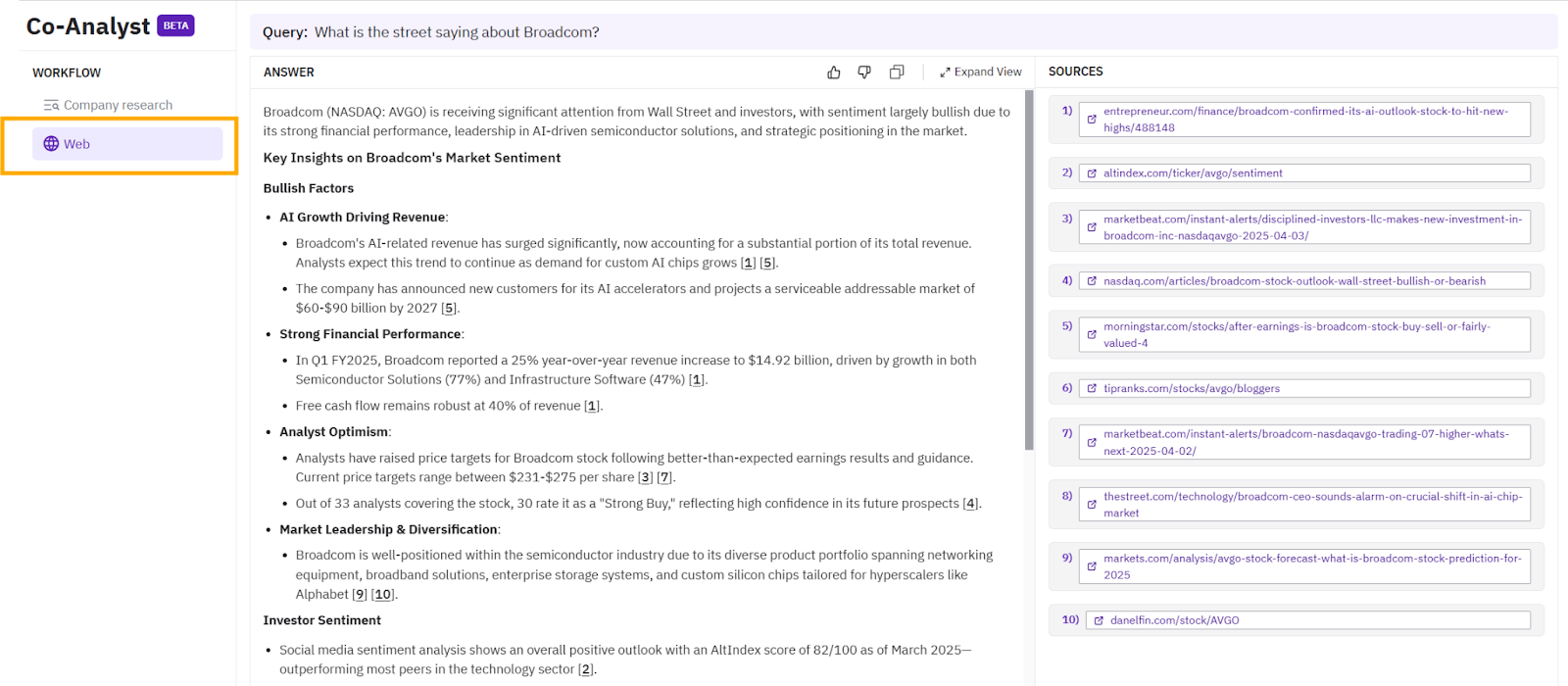Select Company research workflow step
The height and width of the screenshot is (686, 1568).
tap(108, 105)
